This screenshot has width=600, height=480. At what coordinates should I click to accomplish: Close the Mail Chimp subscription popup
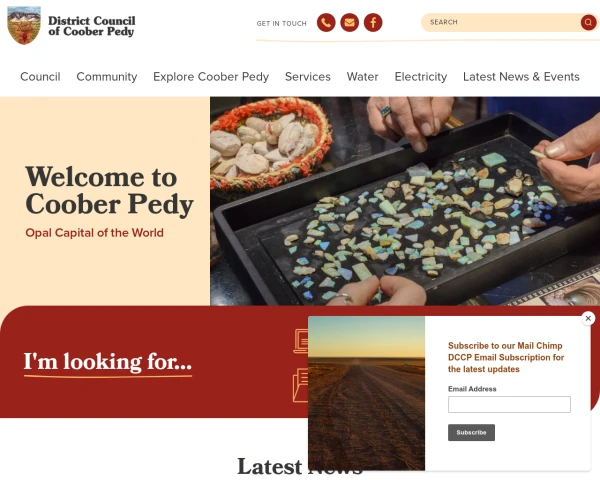[588, 318]
